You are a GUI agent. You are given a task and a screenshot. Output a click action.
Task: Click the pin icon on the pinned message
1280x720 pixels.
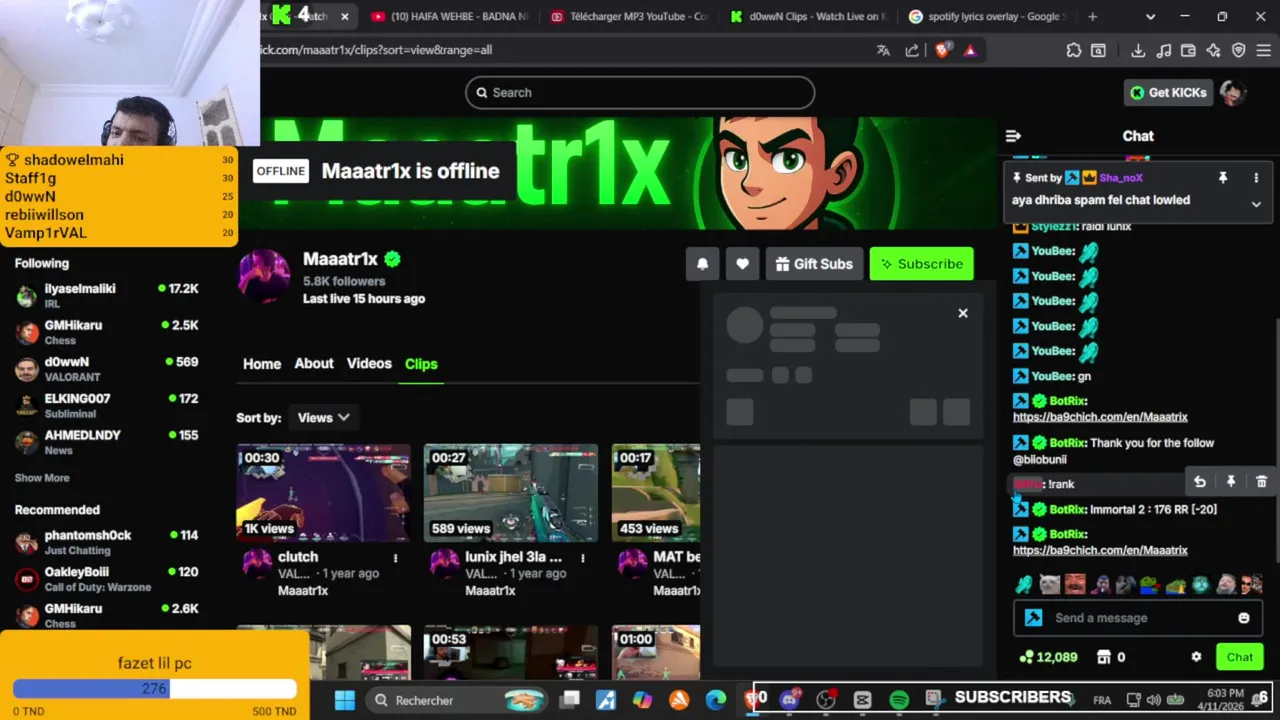(x=1222, y=178)
